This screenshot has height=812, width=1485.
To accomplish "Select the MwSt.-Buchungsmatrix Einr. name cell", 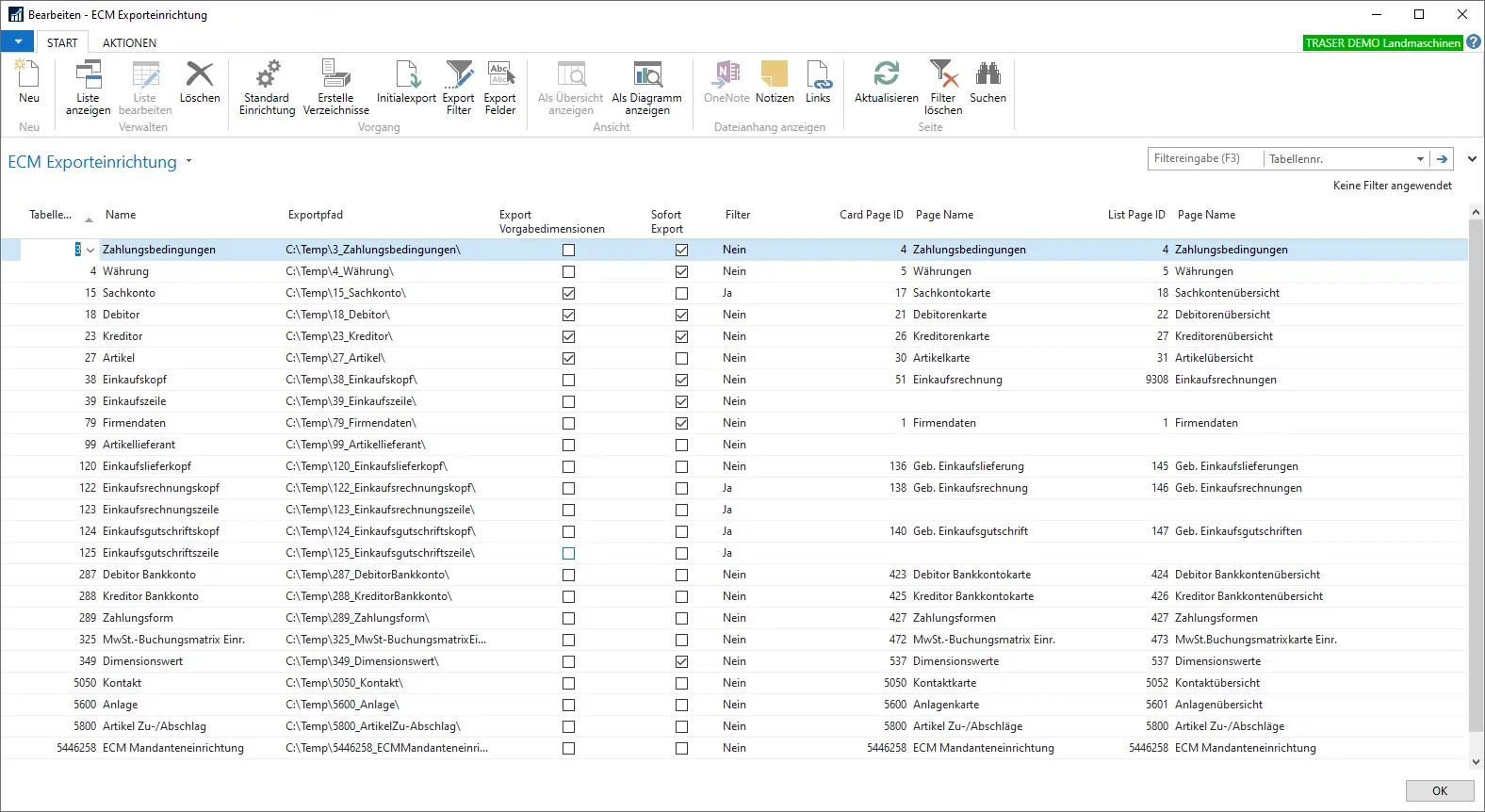I will point(173,640).
